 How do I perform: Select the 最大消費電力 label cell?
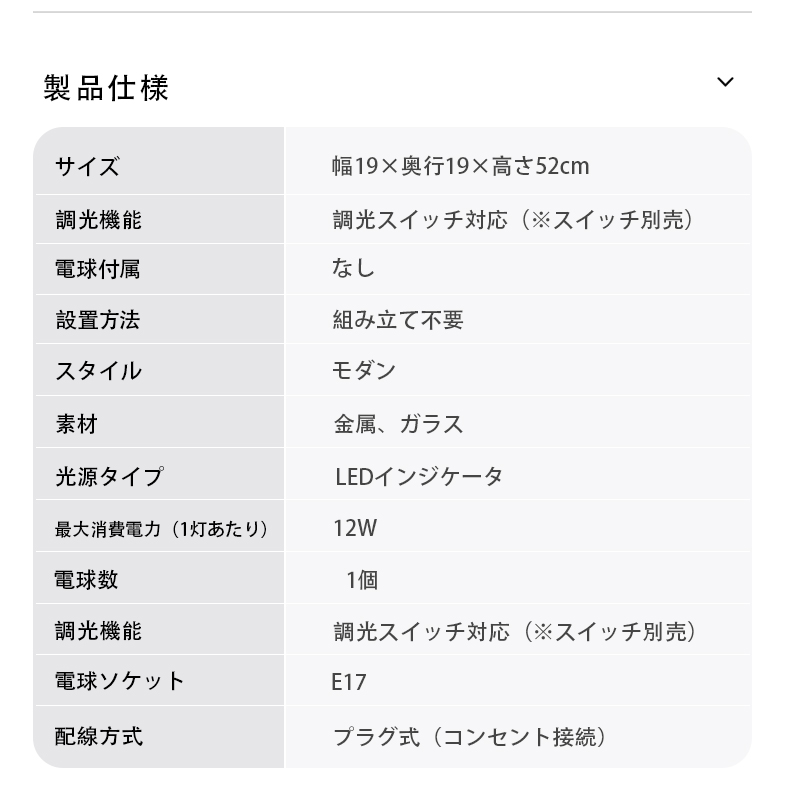coord(161,528)
